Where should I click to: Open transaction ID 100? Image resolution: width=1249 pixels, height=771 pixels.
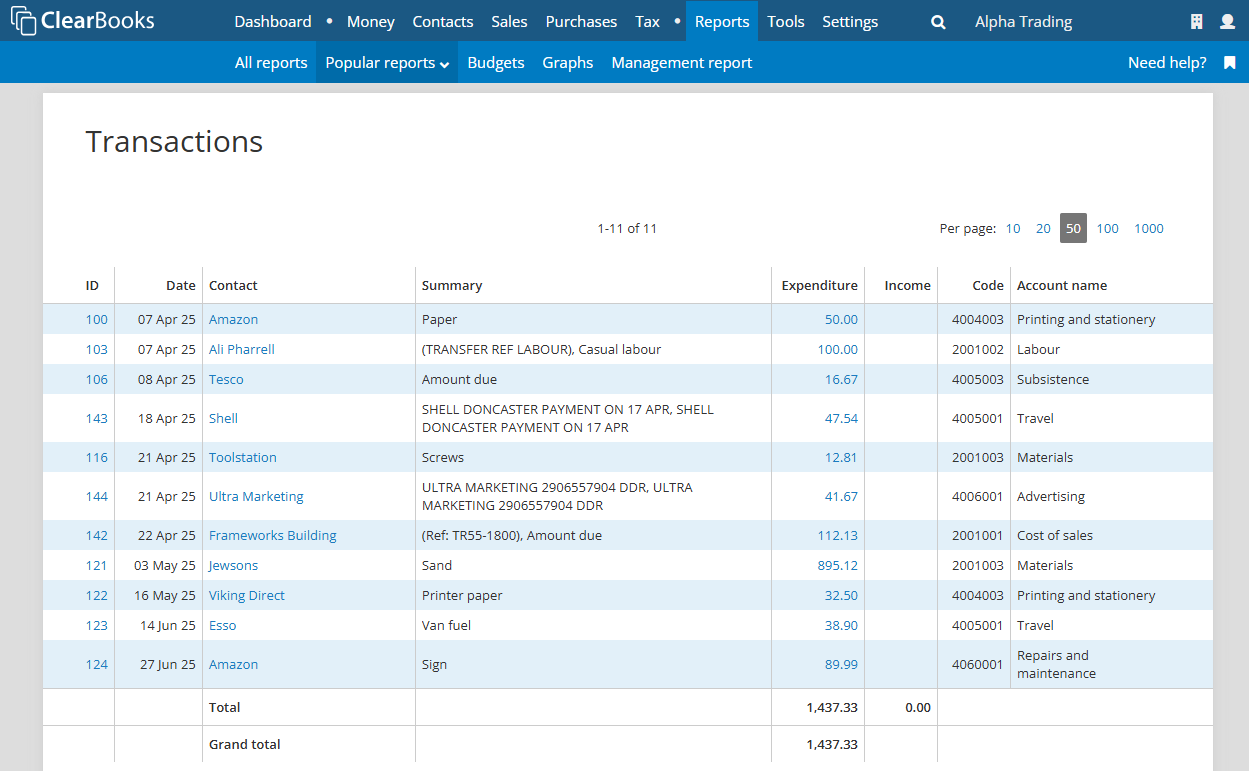pos(96,320)
